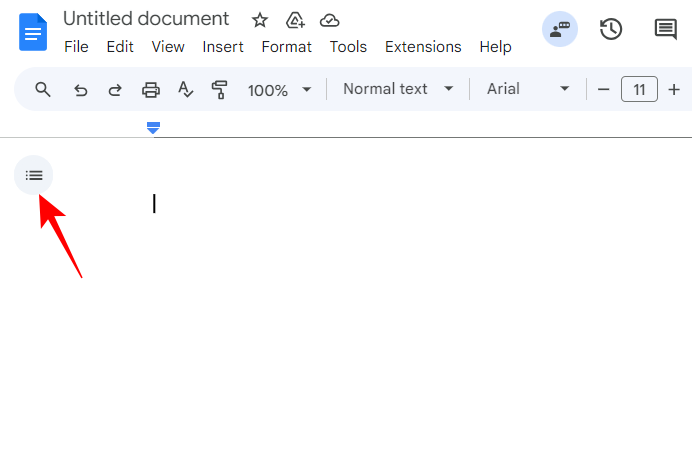Run spelling and grammar check
Viewport: 692px width, 474px height.
[185, 90]
